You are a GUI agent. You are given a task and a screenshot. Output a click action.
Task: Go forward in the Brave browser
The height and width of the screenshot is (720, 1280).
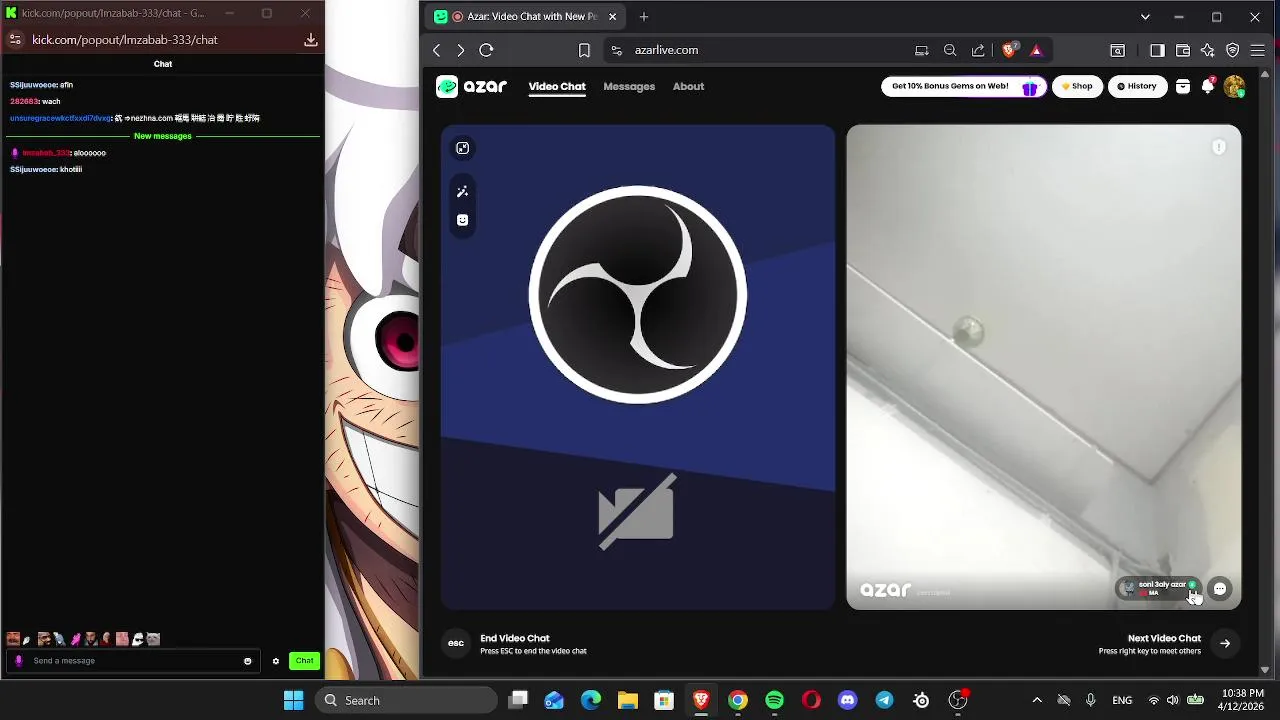460,50
